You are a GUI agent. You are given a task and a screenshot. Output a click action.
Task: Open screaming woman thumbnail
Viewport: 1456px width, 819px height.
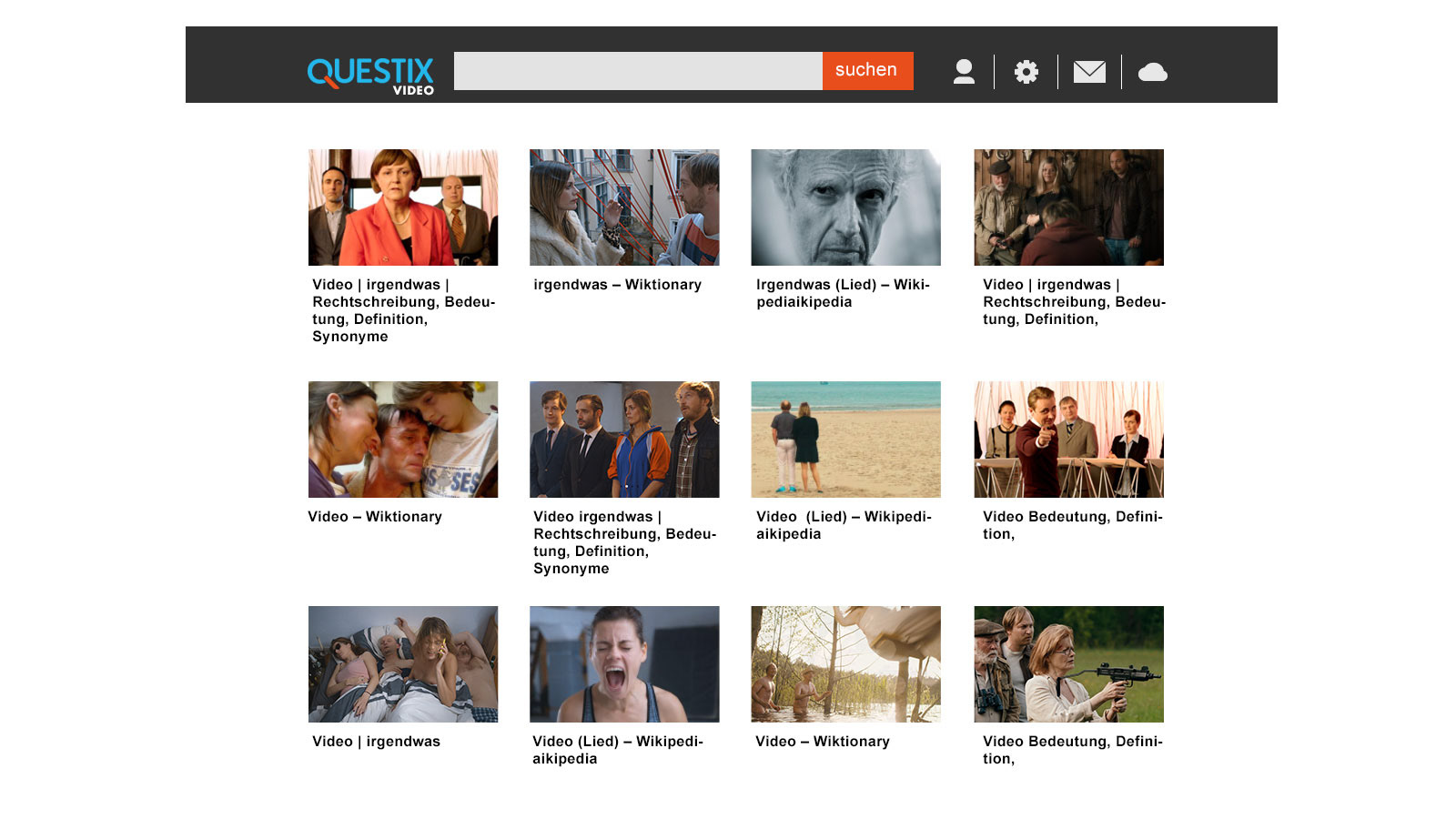click(x=624, y=664)
